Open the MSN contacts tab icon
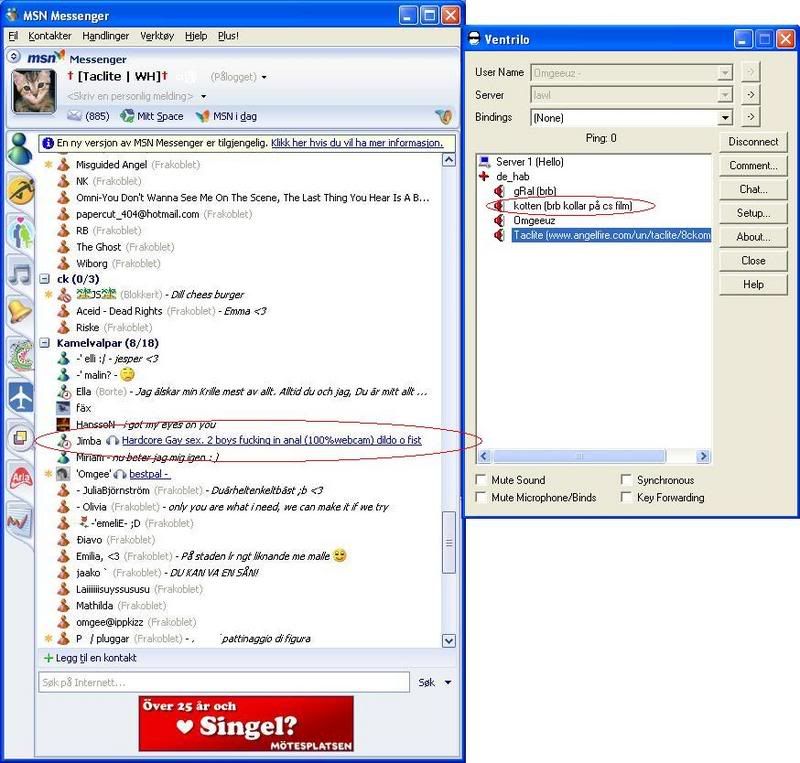This screenshot has height=763, width=800. coord(20,149)
